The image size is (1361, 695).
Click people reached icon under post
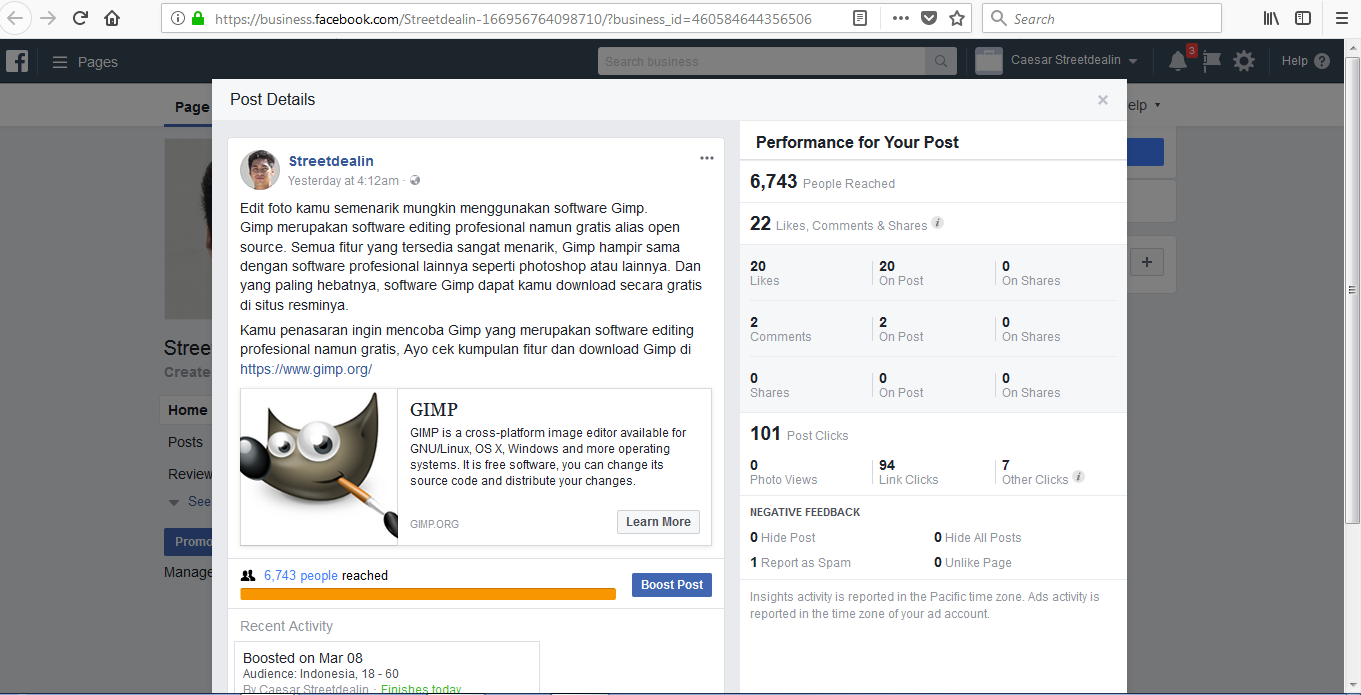tap(248, 575)
